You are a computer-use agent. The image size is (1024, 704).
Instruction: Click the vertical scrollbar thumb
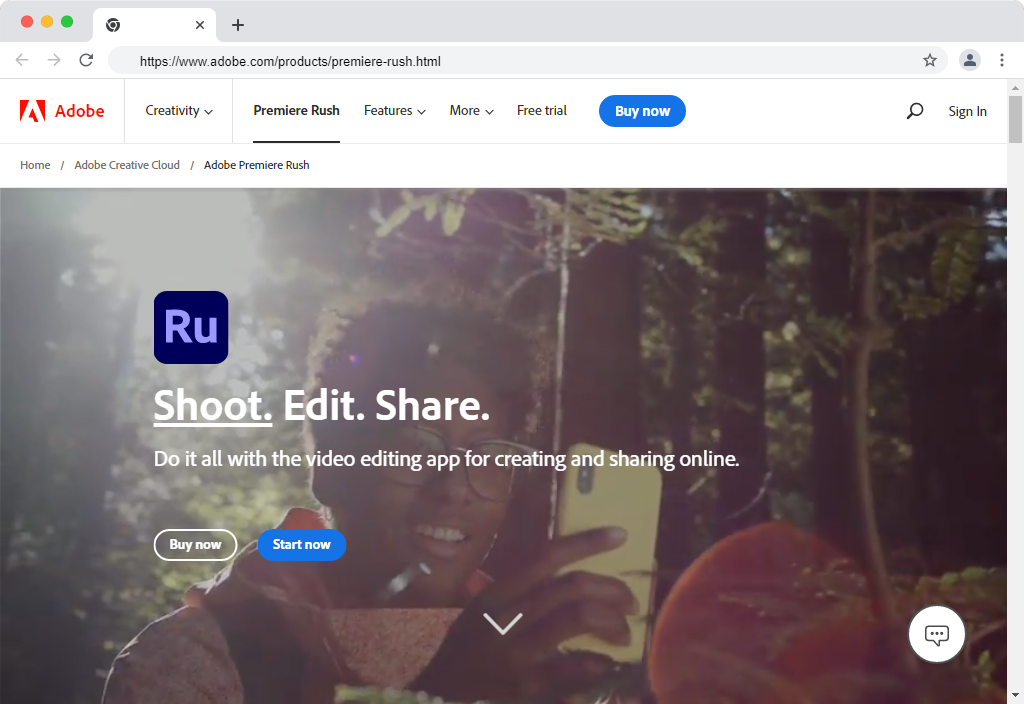(x=1015, y=120)
